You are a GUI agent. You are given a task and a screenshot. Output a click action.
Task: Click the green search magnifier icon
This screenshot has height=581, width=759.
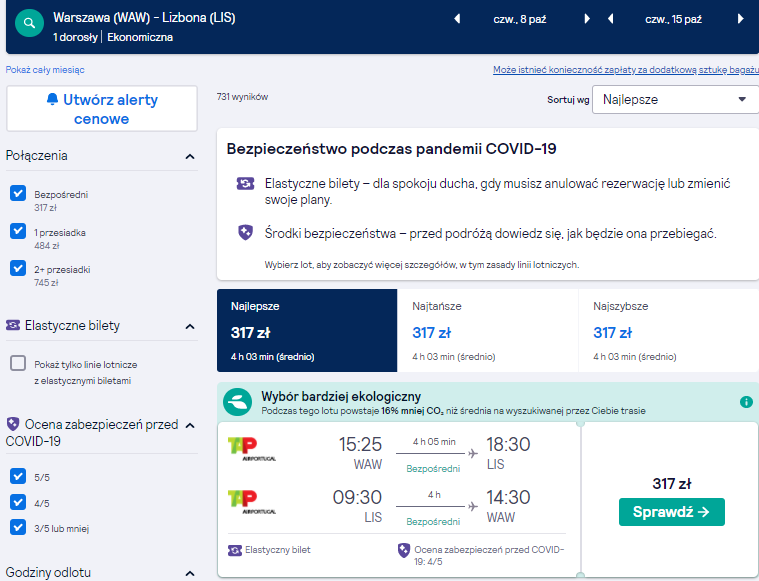pos(30,23)
